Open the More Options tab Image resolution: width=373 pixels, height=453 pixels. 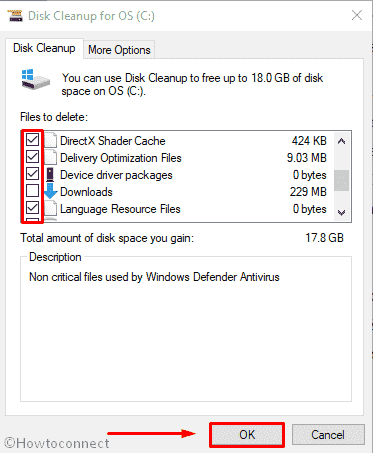click(x=119, y=50)
